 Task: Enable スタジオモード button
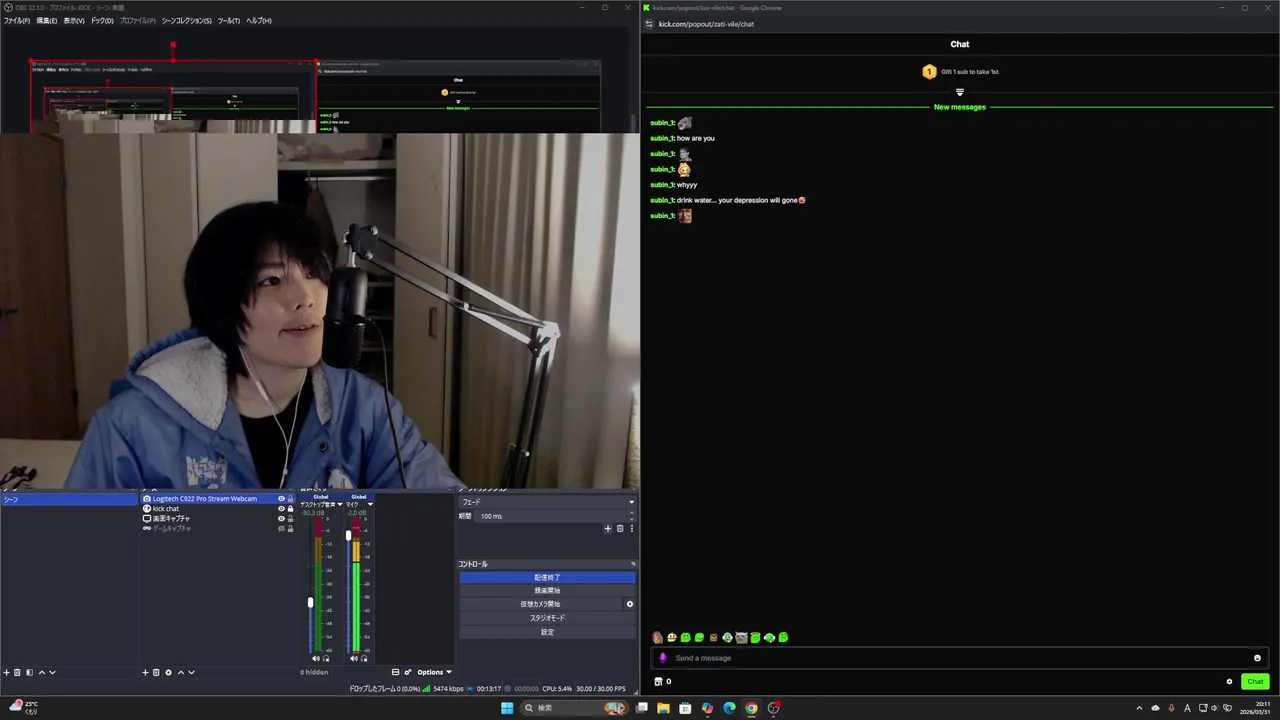[547, 618]
